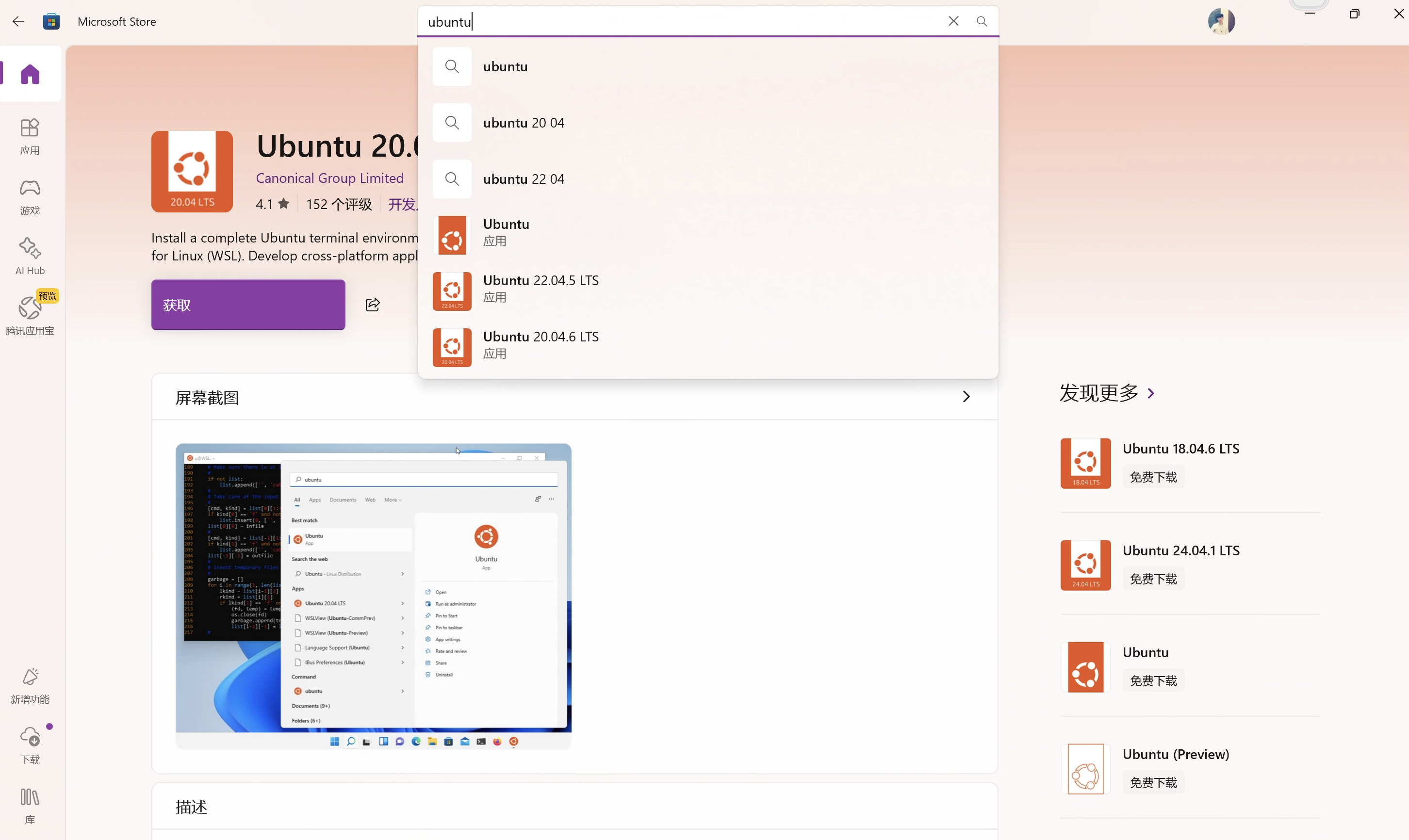Open the Ubuntu app suggestion

pyautogui.click(x=708, y=235)
